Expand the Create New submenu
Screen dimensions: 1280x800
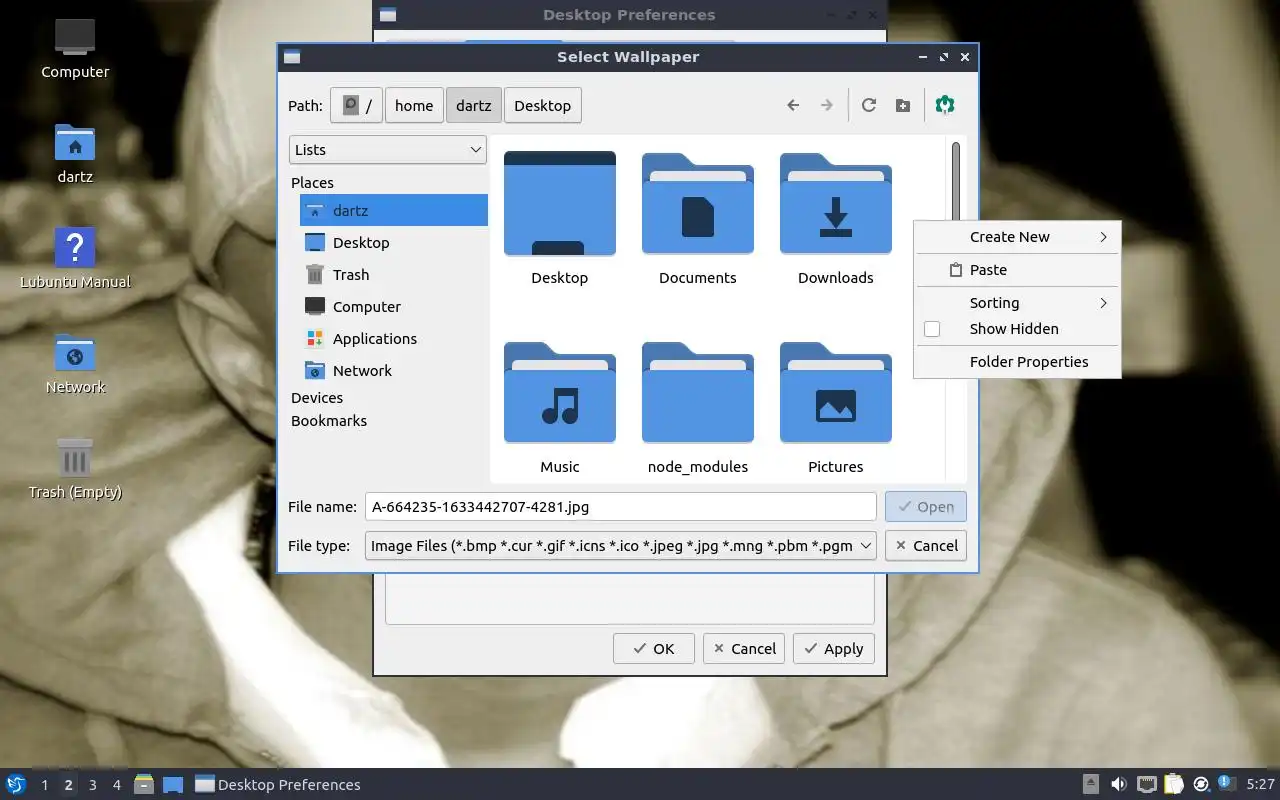coord(1017,237)
